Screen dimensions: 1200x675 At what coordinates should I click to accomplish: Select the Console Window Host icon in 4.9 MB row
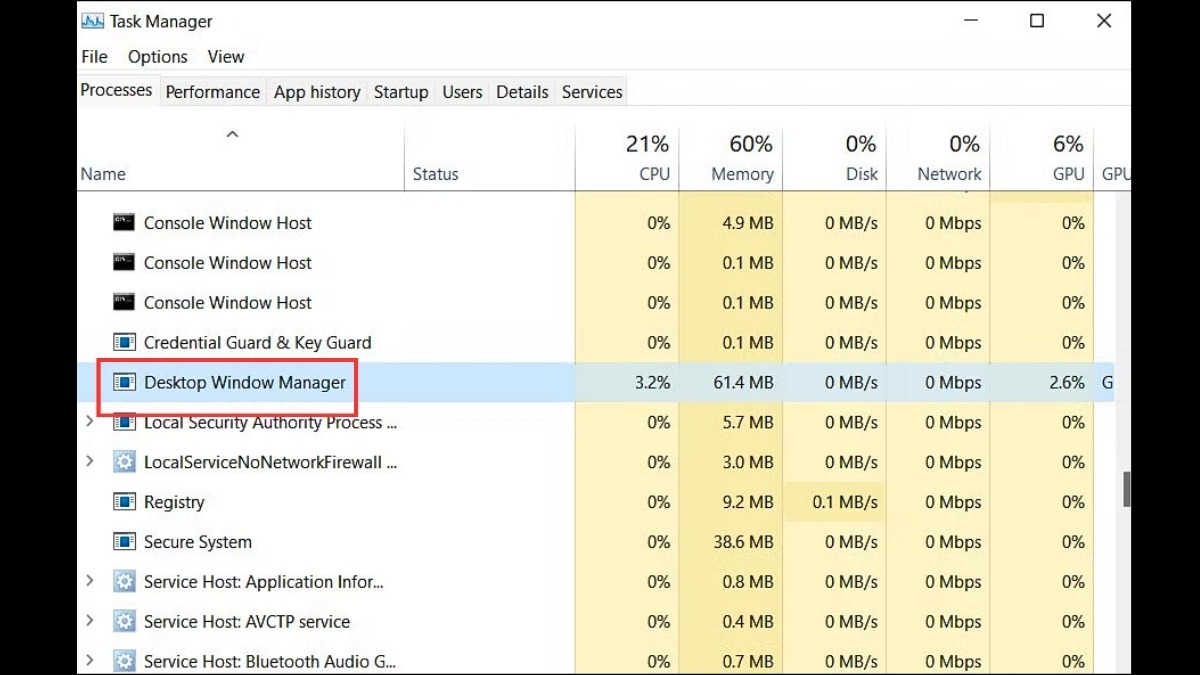(124, 223)
